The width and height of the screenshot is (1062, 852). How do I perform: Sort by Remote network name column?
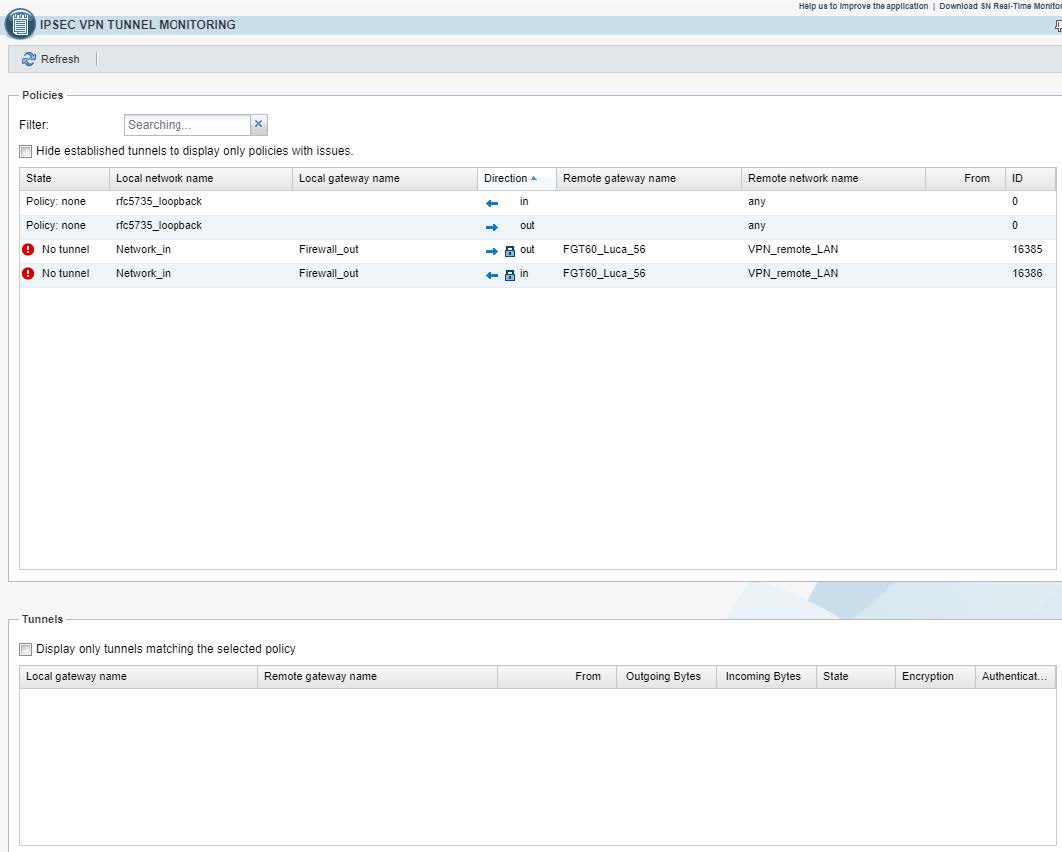click(833, 179)
